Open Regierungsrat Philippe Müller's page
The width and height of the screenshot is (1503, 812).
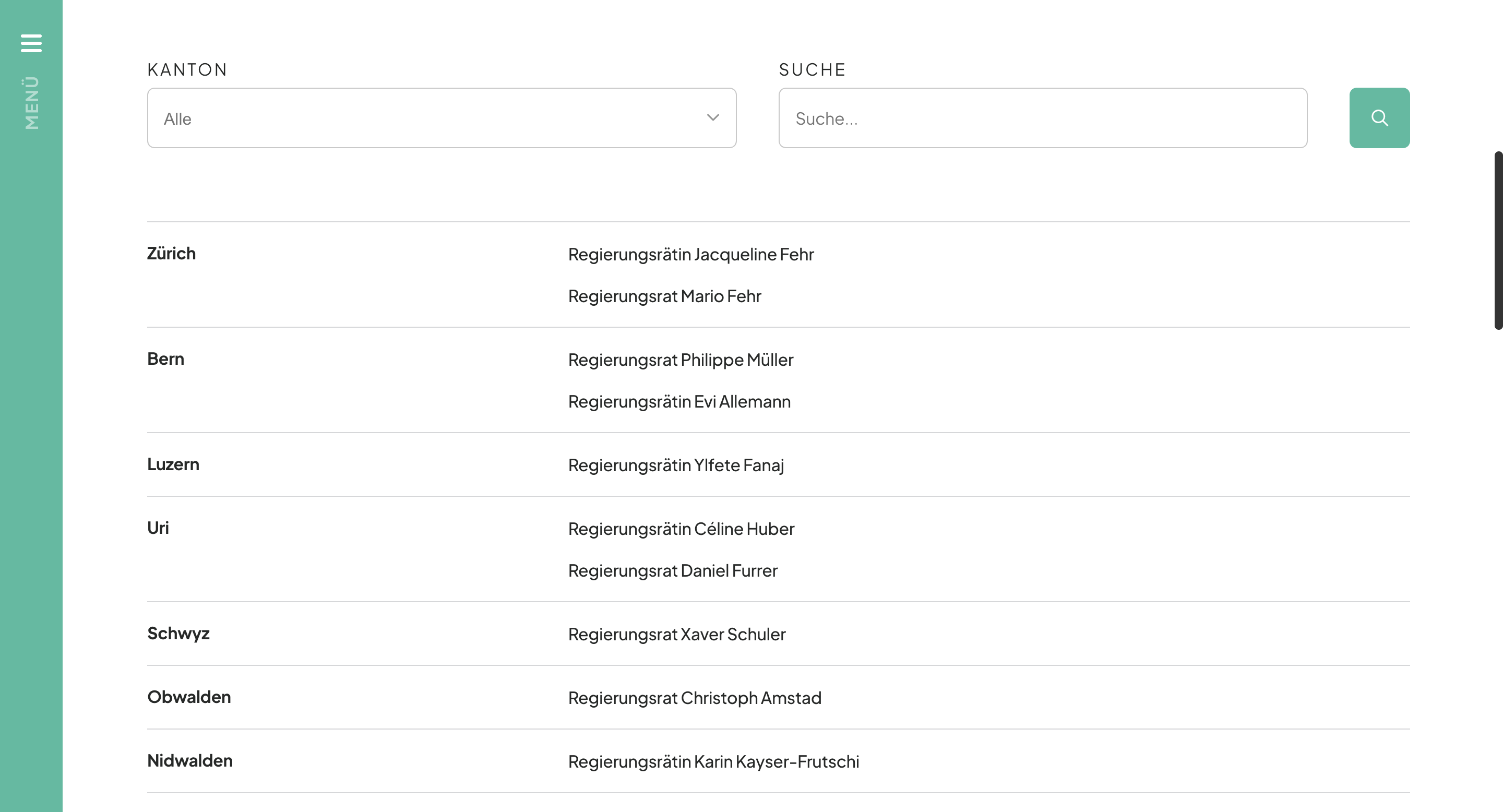click(681, 360)
